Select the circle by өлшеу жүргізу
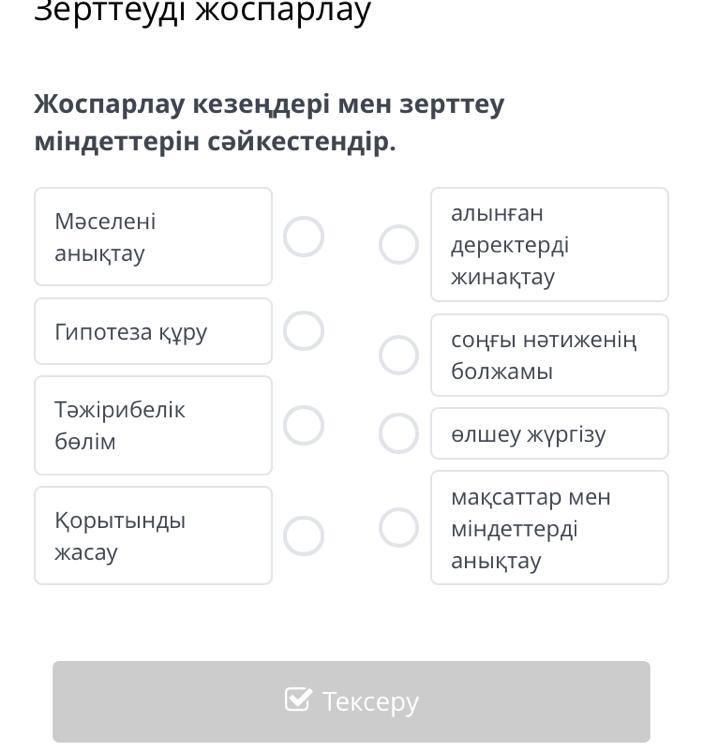 pos(398,433)
